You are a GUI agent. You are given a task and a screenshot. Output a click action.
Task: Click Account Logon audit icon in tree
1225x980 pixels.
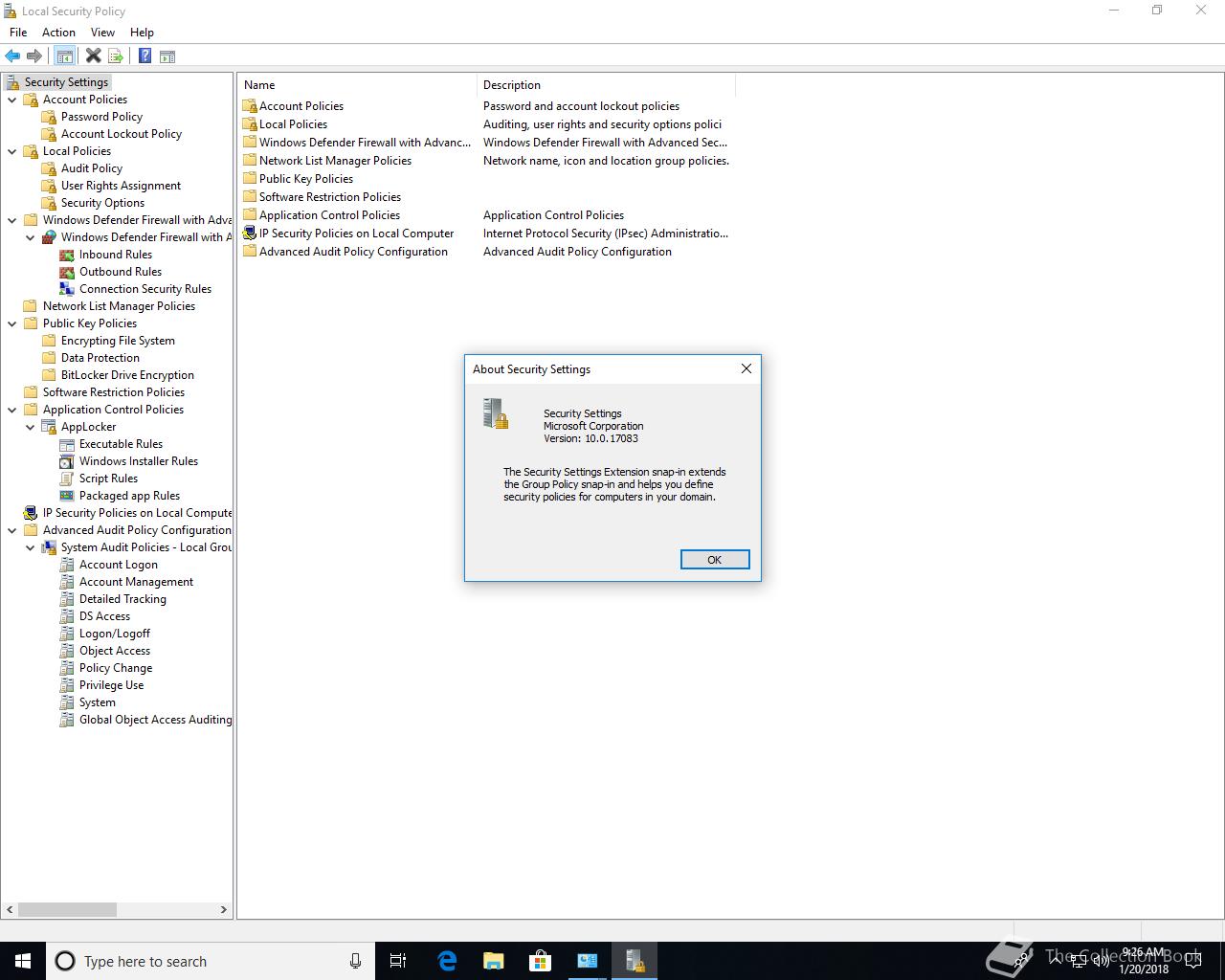[x=67, y=565]
